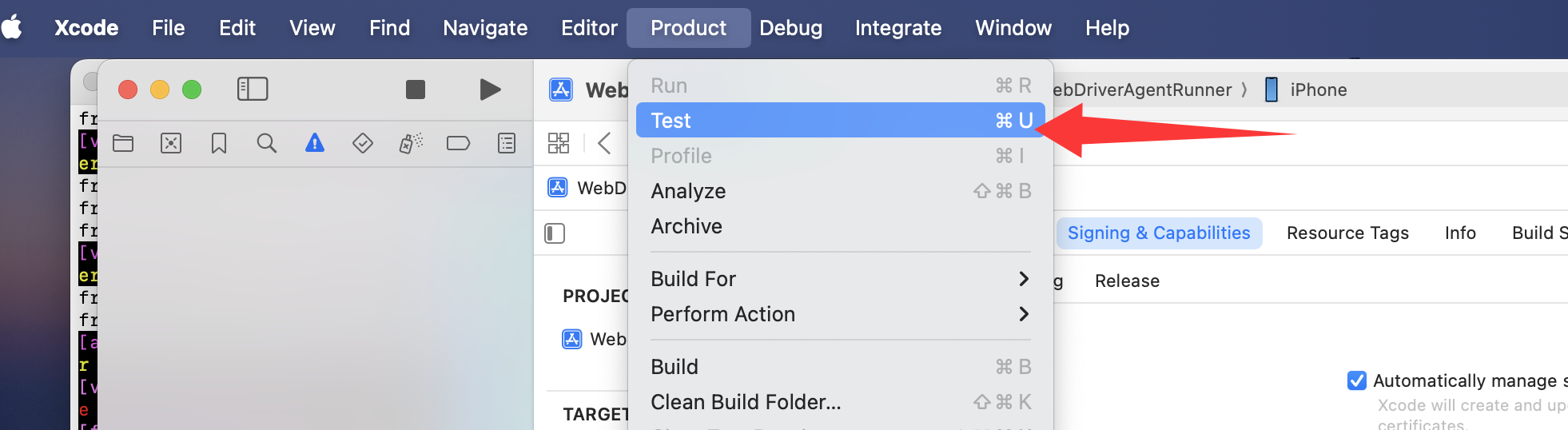The width and height of the screenshot is (1568, 430).
Task: Switch to Signing & Capabilities tab
Action: [1159, 233]
